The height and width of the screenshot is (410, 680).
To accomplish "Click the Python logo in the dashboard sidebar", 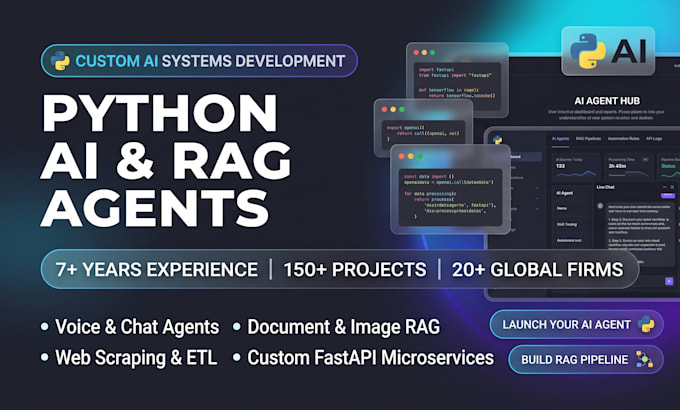I will click(x=498, y=140).
